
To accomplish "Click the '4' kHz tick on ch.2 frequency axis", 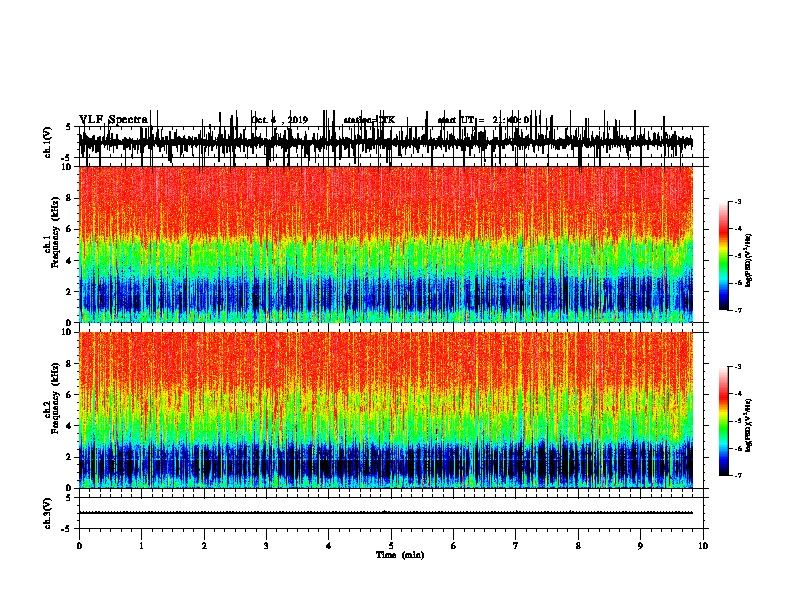I will click(x=70, y=426).
